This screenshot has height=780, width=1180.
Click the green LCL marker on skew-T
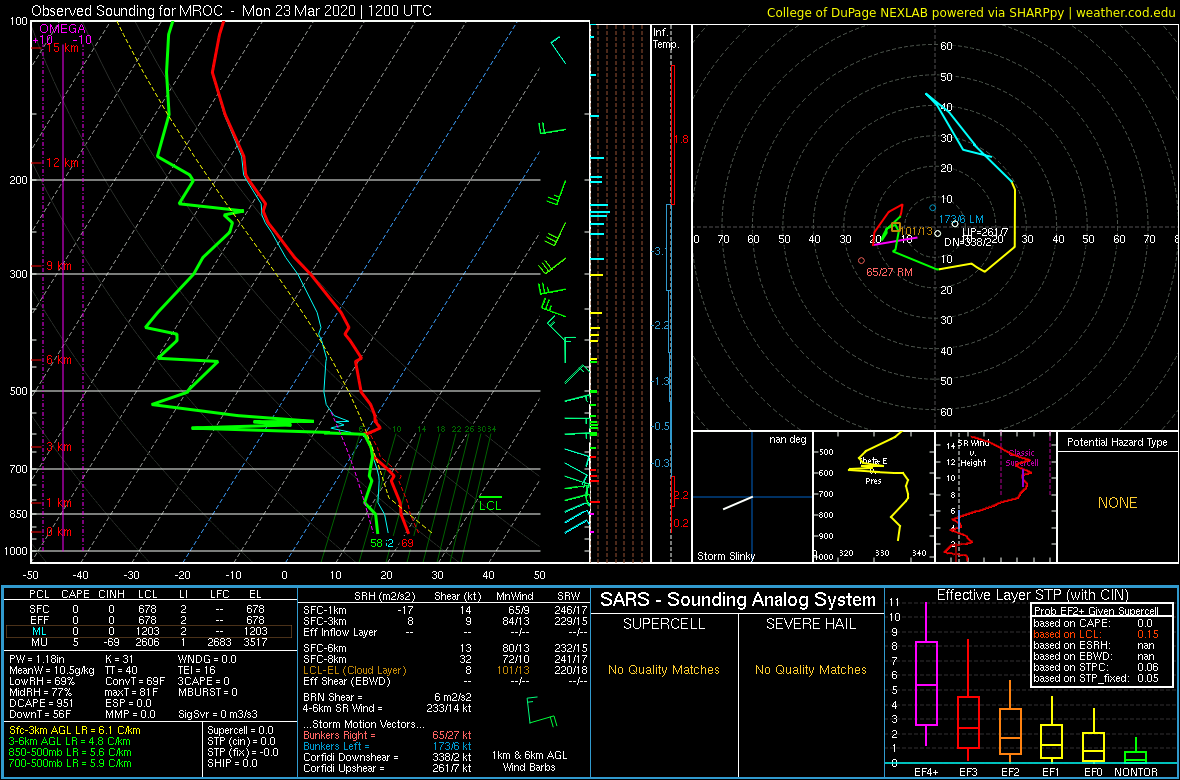click(491, 505)
